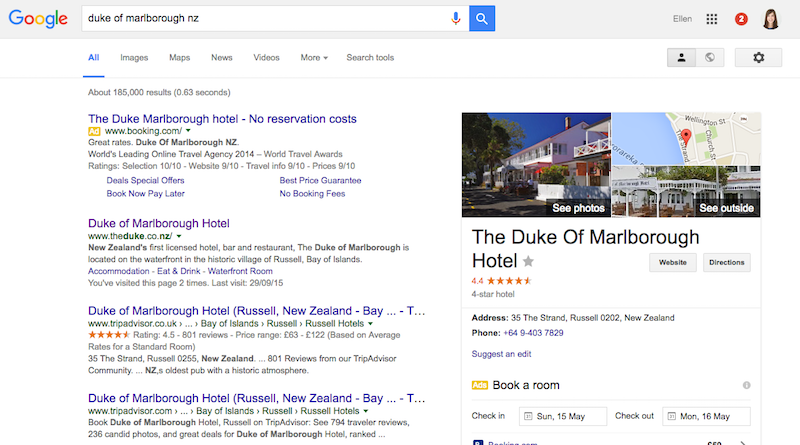Call phone number +64 9-403 7829

pos(533,333)
